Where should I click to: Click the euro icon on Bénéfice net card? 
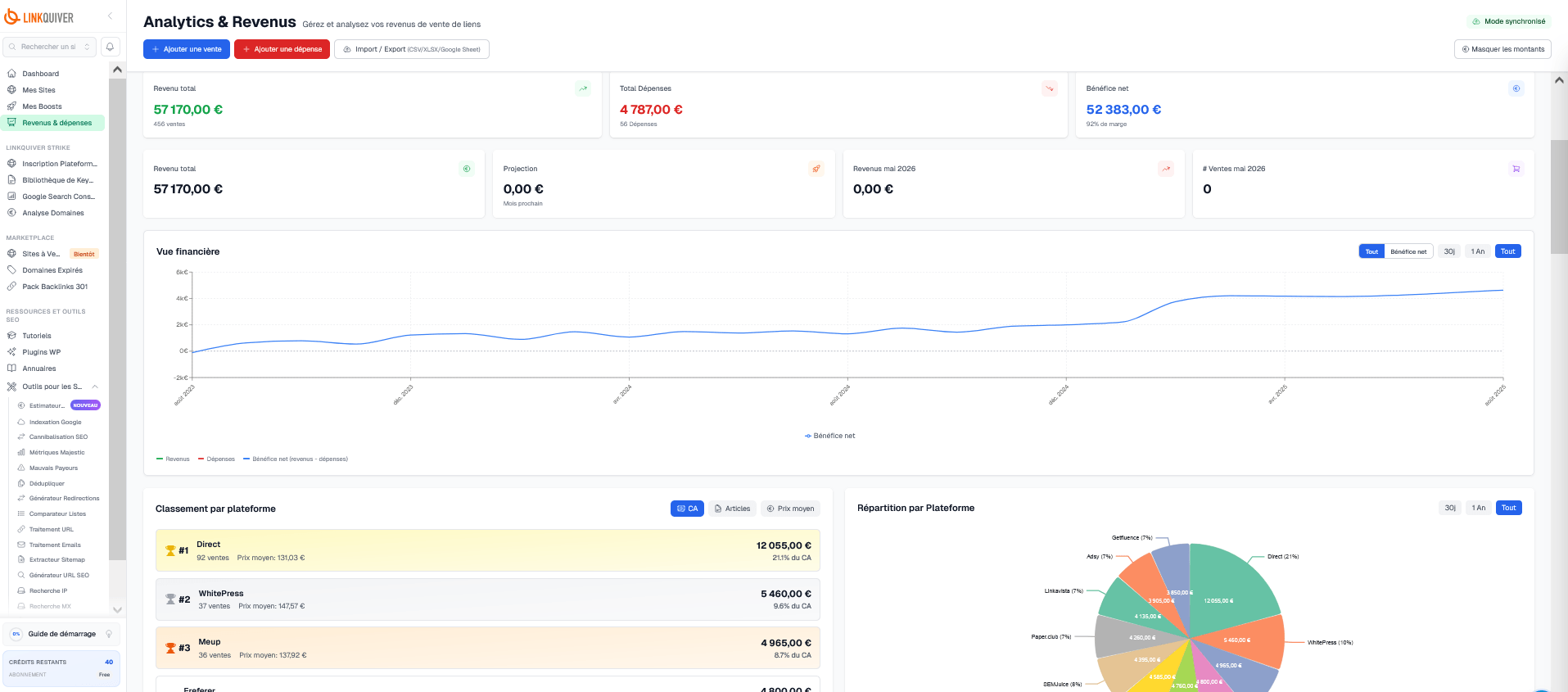coord(1516,88)
